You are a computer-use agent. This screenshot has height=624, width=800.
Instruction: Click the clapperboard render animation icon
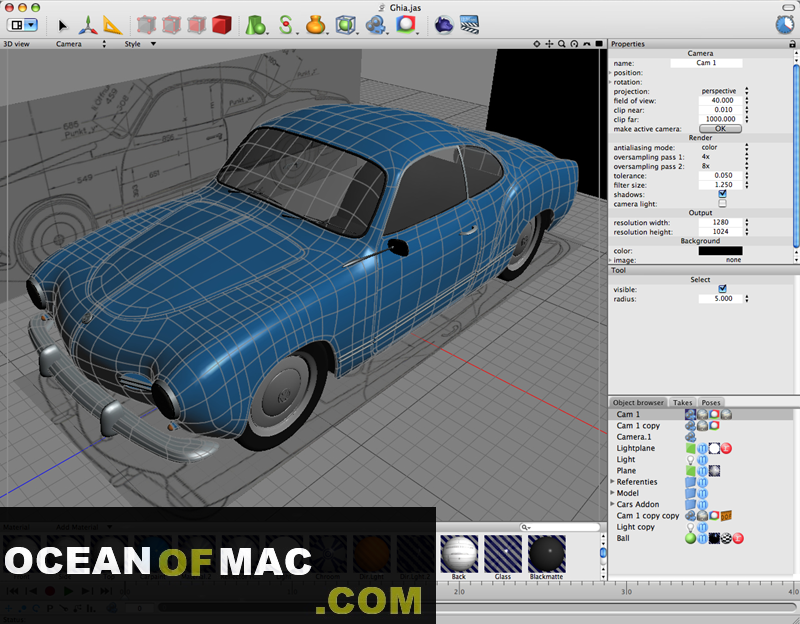(469, 24)
